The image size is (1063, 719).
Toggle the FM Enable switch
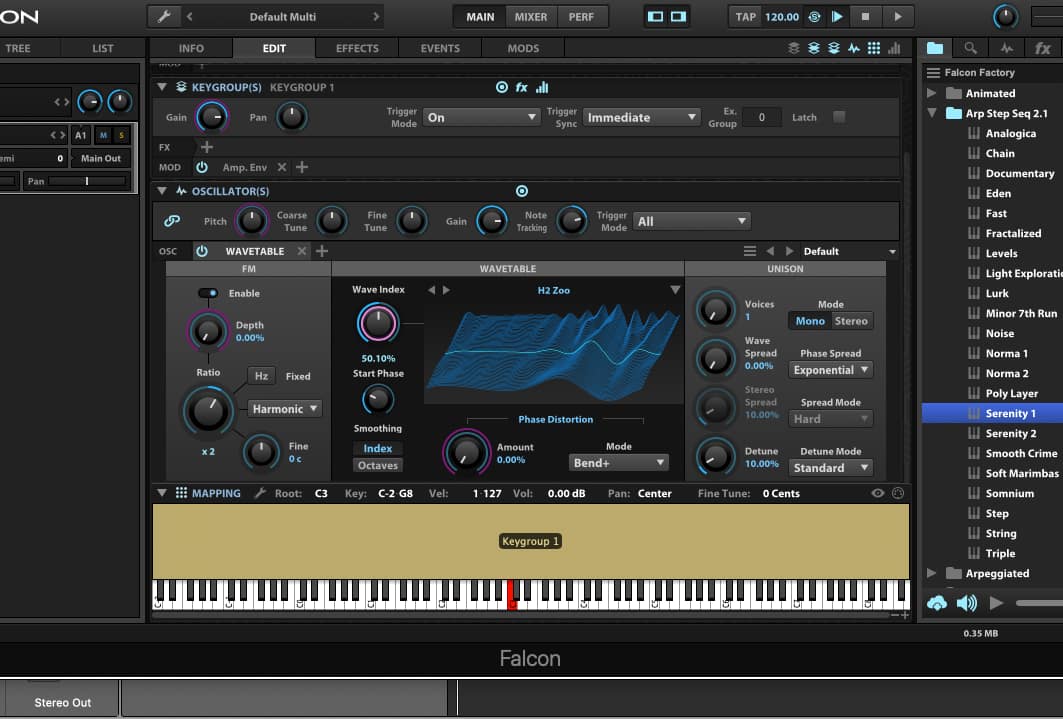(x=208, y=293)
